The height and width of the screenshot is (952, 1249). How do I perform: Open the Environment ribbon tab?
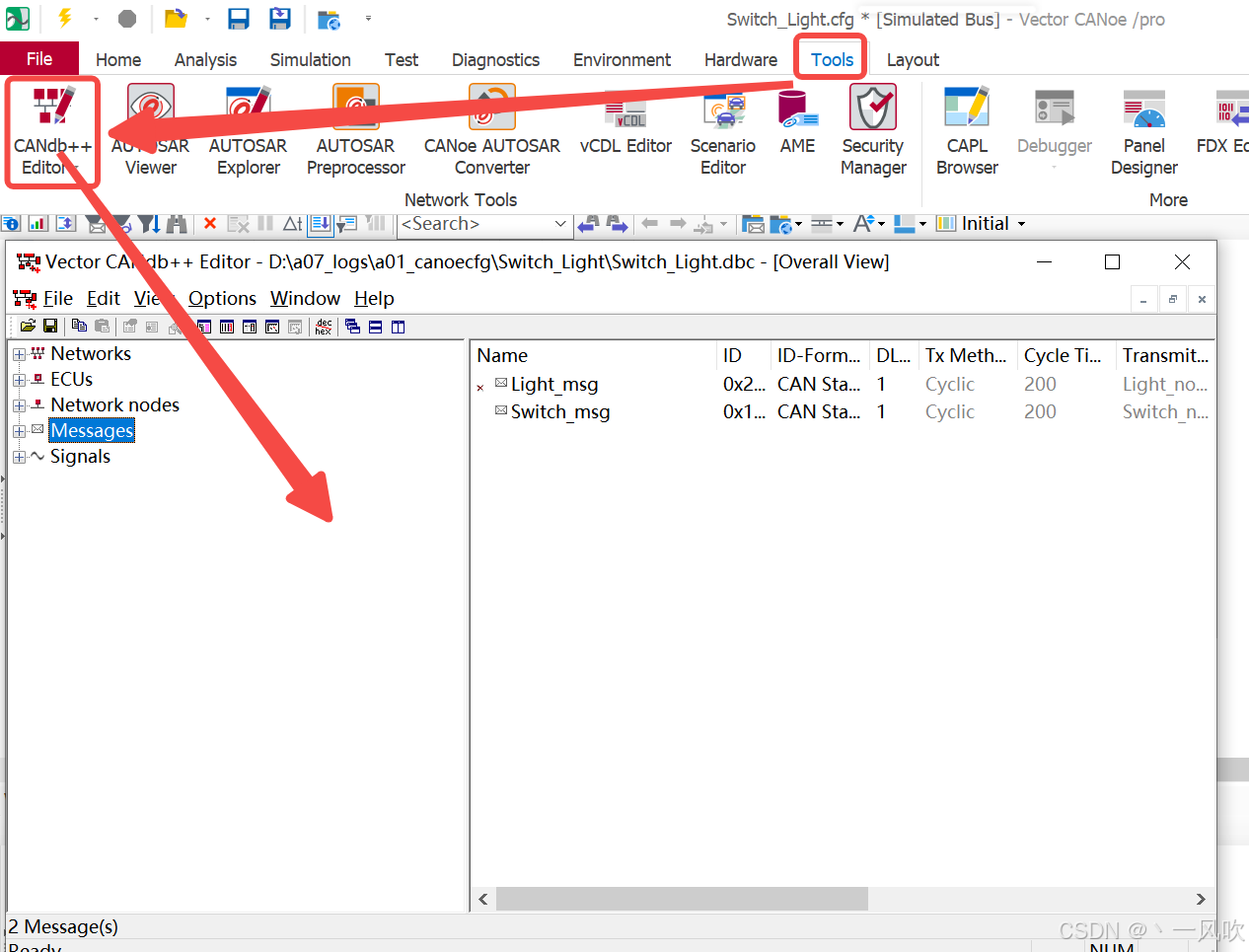coord(622,60)
